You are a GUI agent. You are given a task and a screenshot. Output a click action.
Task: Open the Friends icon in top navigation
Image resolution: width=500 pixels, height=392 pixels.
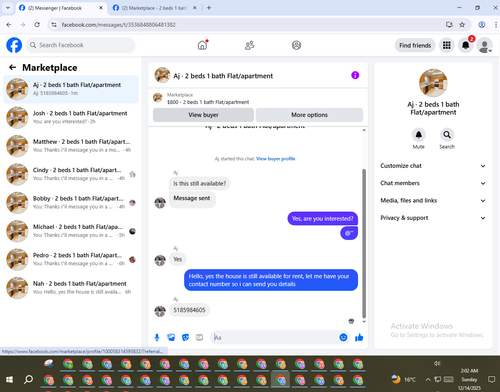pyautogui.click(x=249, y=45)
